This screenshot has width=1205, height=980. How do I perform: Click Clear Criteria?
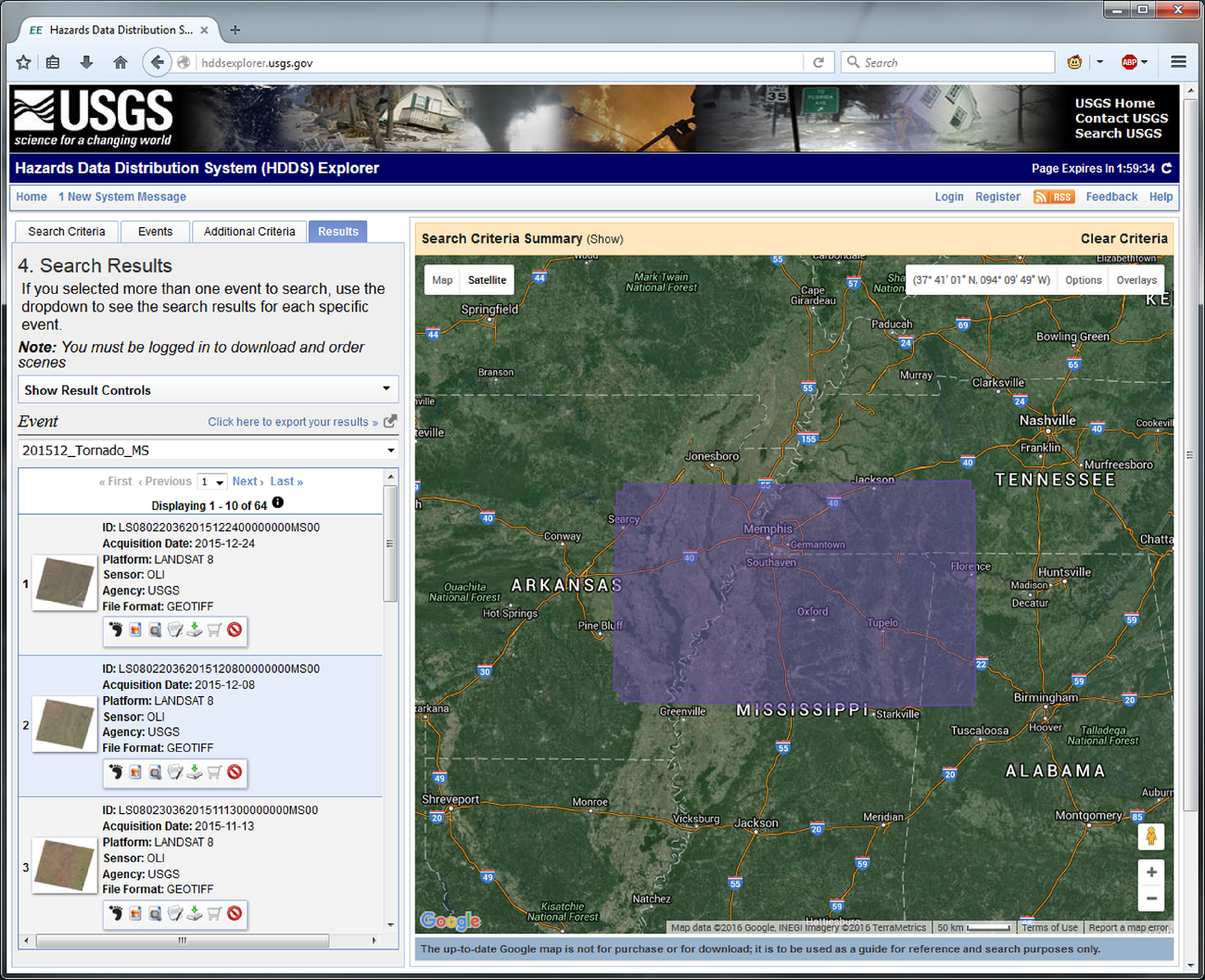point(1124,238)
